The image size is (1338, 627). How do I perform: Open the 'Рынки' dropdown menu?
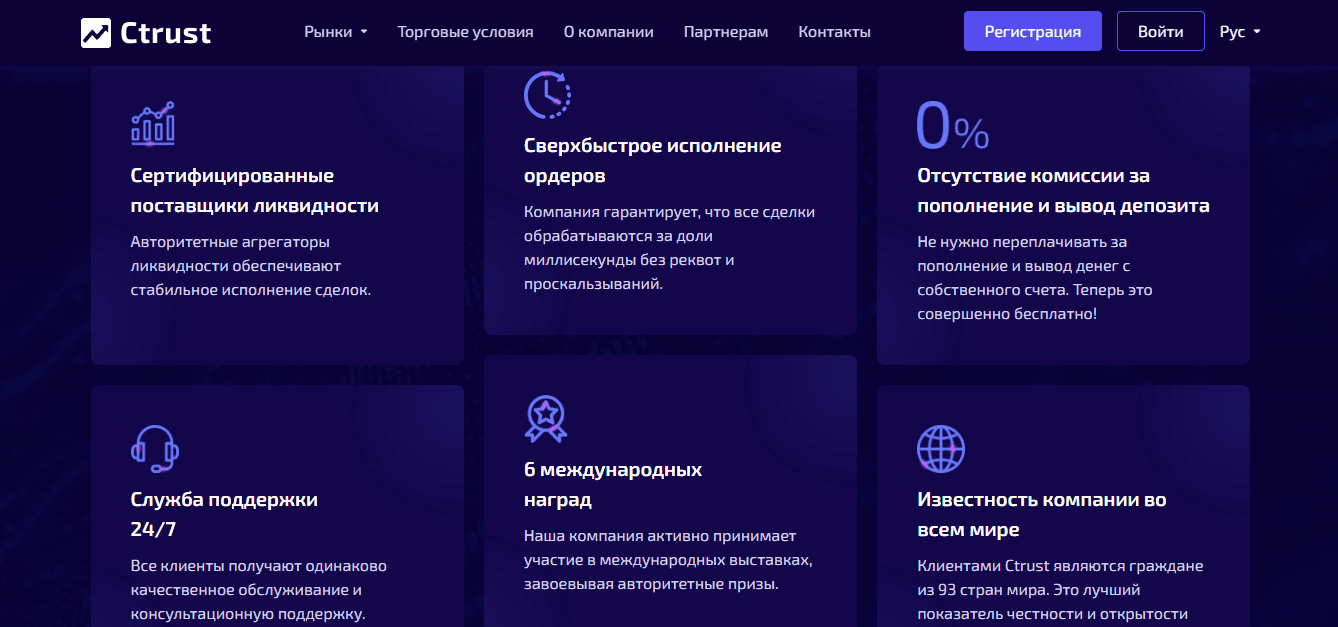(x=328, y=31)
